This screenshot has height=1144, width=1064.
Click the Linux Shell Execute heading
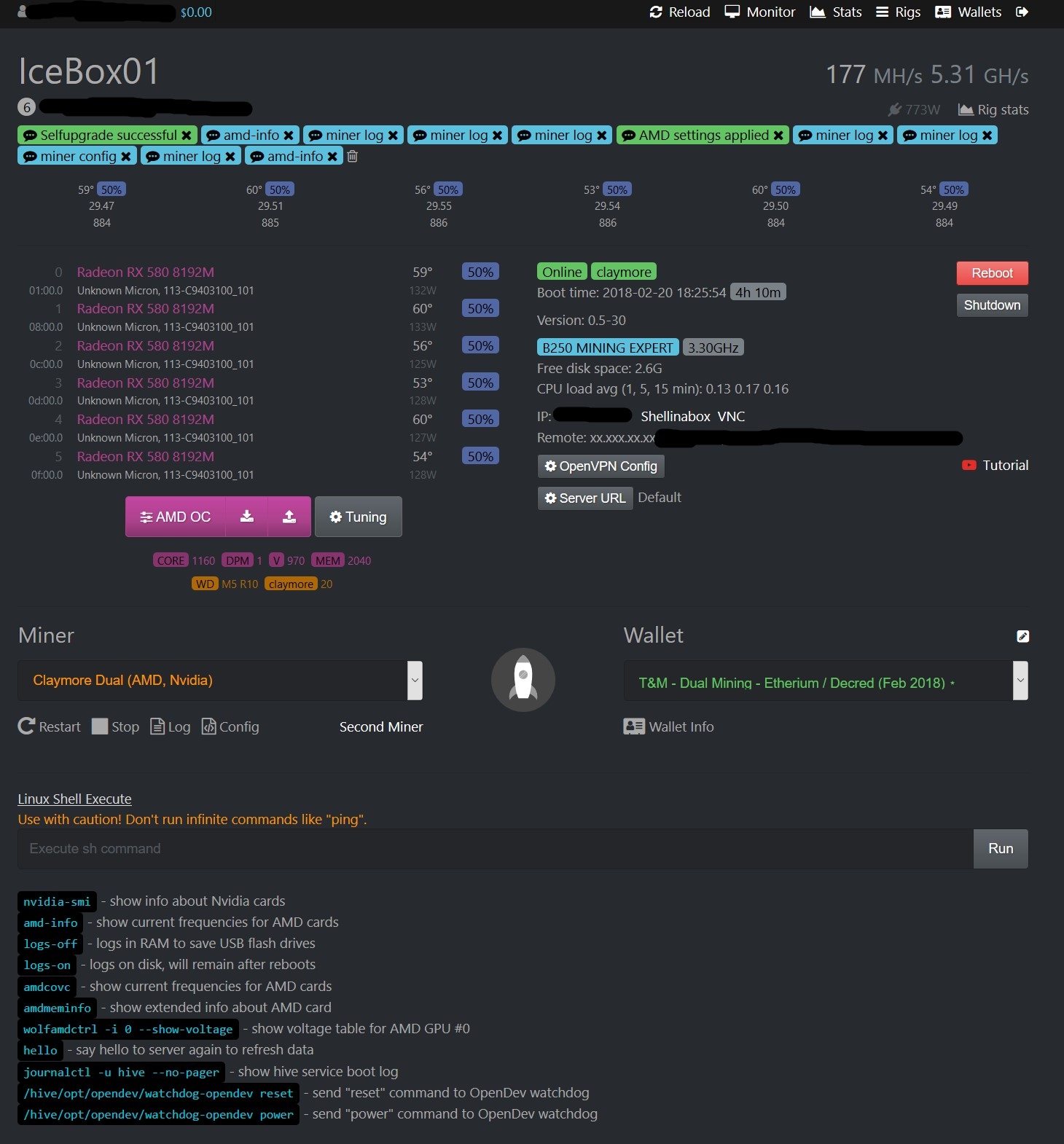(75, 799)
